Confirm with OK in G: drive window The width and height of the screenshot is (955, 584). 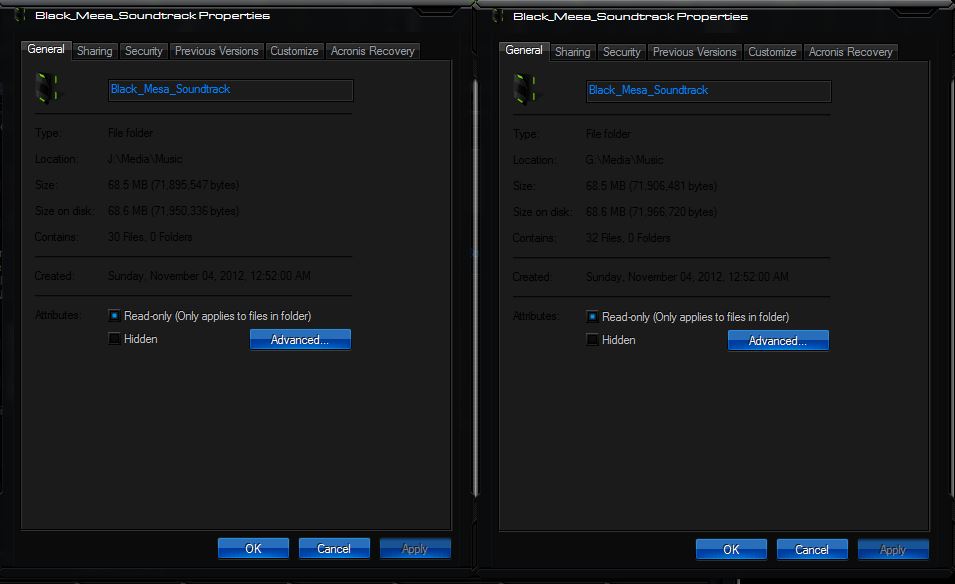(x=731, y=550)
